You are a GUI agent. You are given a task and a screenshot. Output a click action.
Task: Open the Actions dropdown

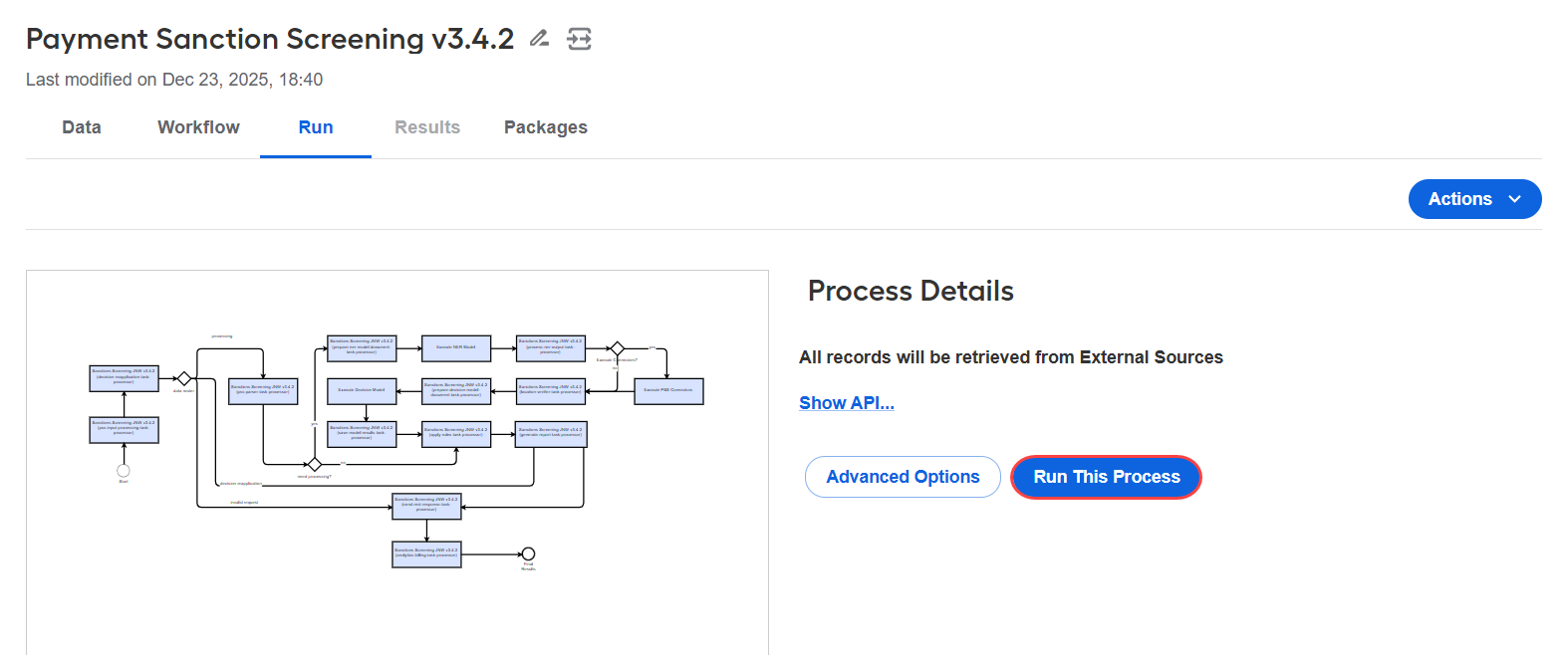click(x=1474, y=199)
